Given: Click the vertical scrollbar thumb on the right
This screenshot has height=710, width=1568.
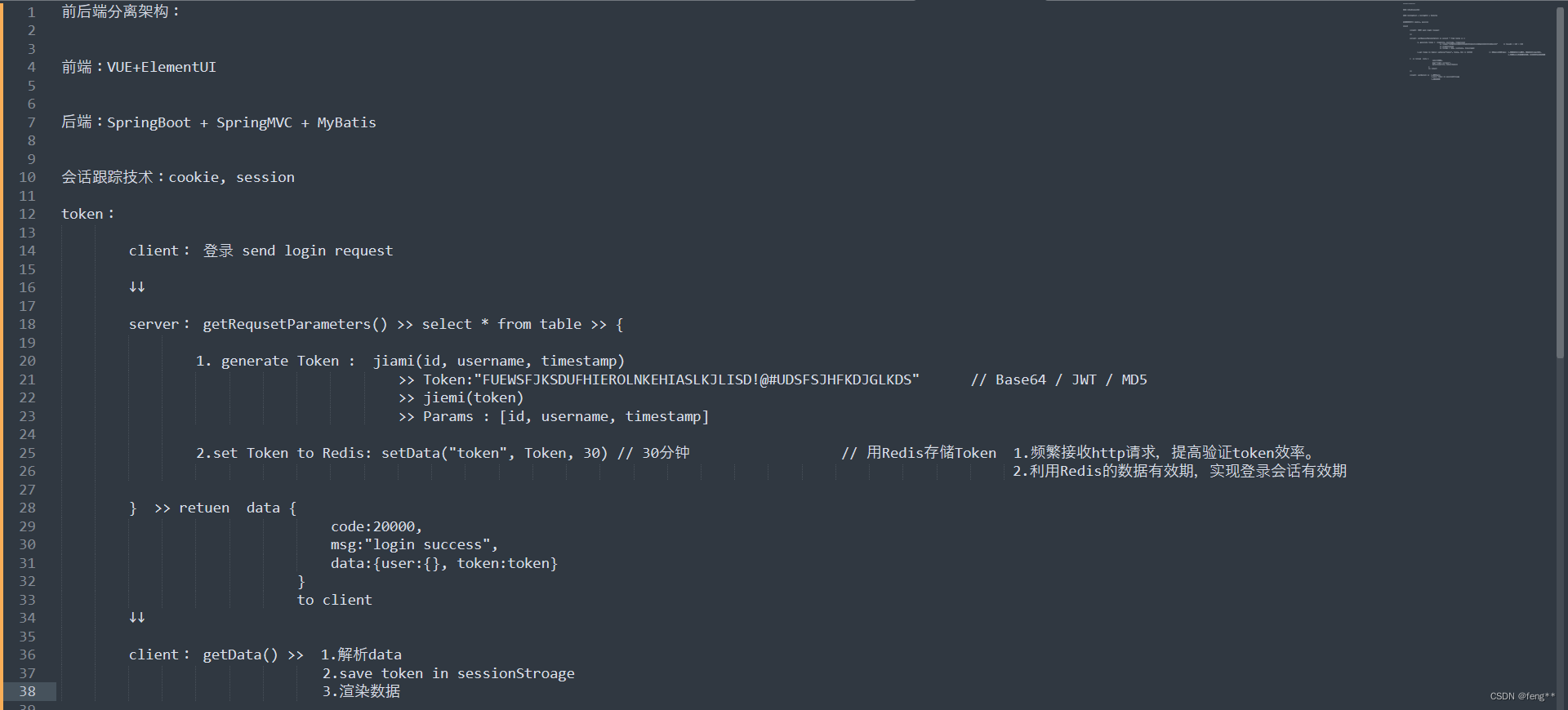Looking at the screenshot, I should coord(1560,180).
